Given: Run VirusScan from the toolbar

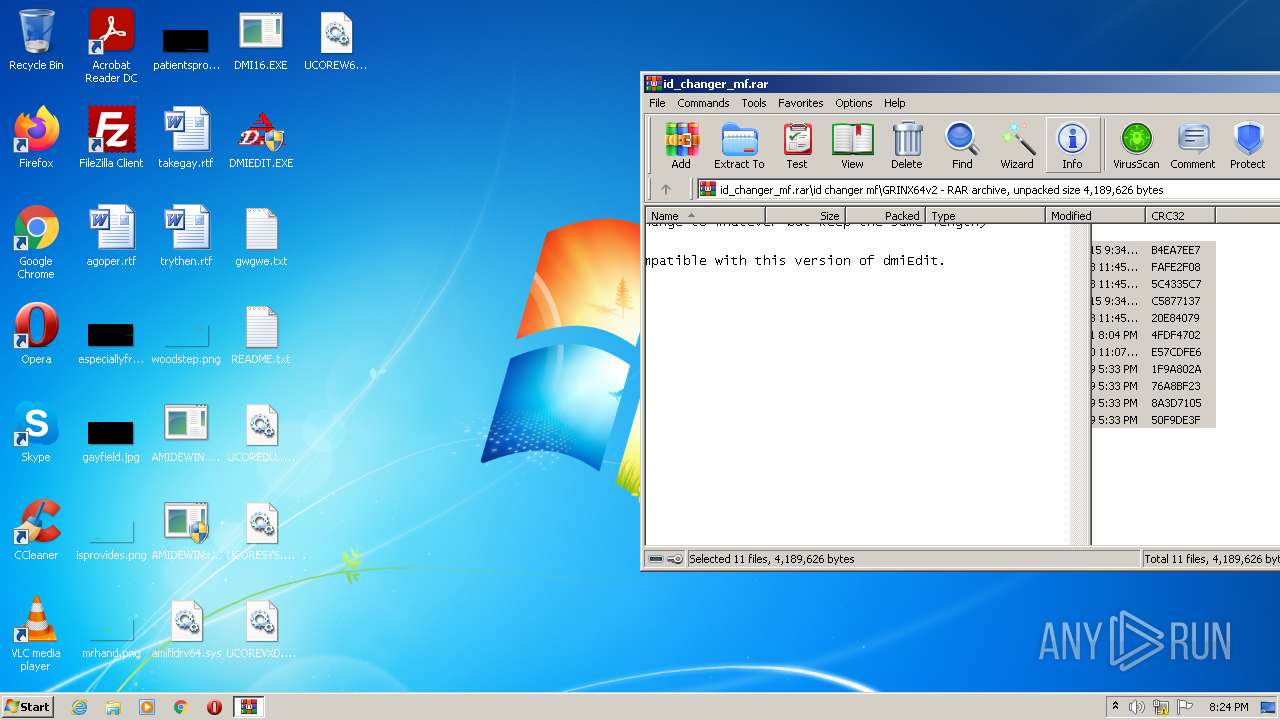Looking at the screenshot, I should [1136, 145].
